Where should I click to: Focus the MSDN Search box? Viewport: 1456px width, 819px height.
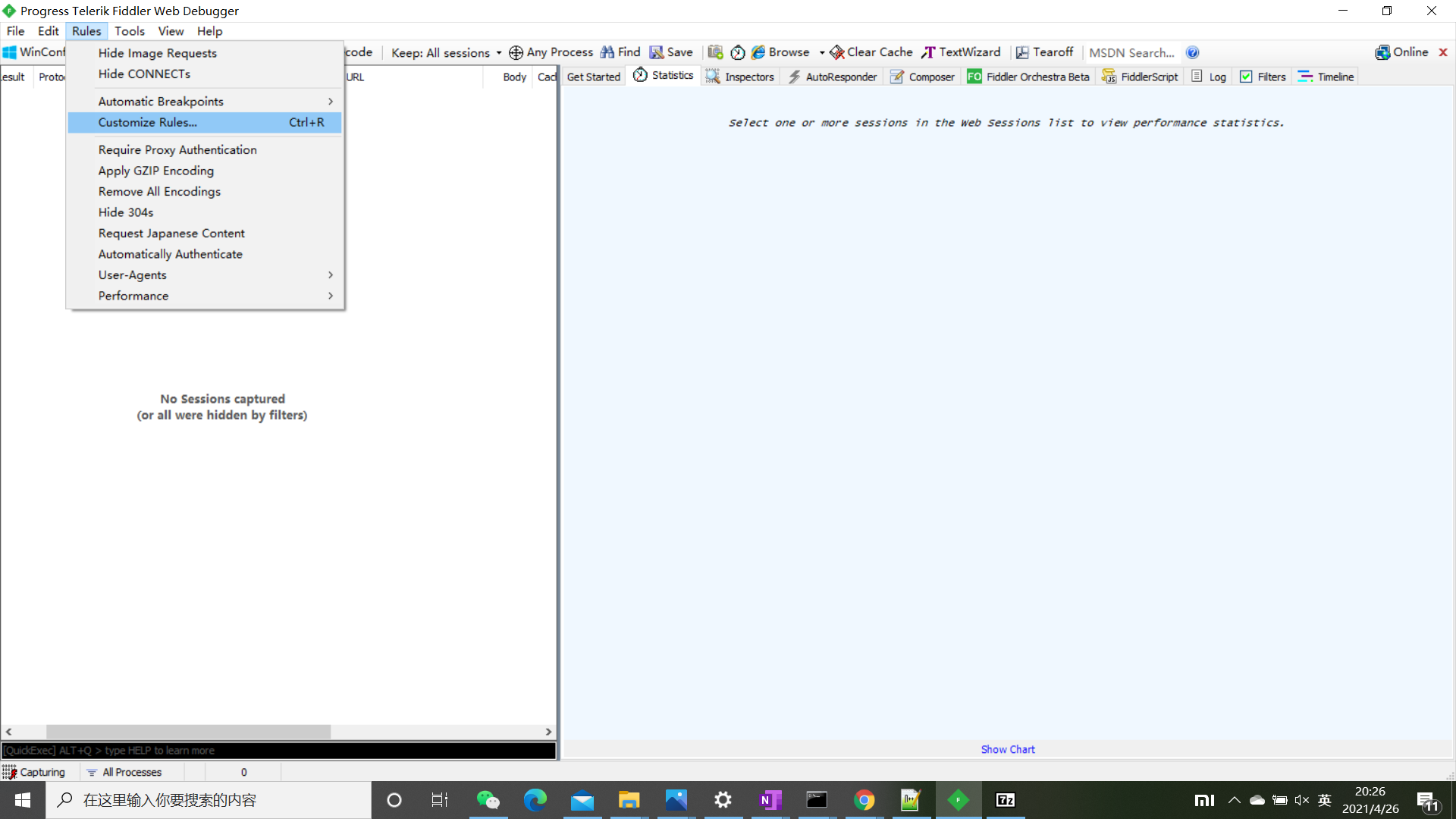tap(1134, 52)
